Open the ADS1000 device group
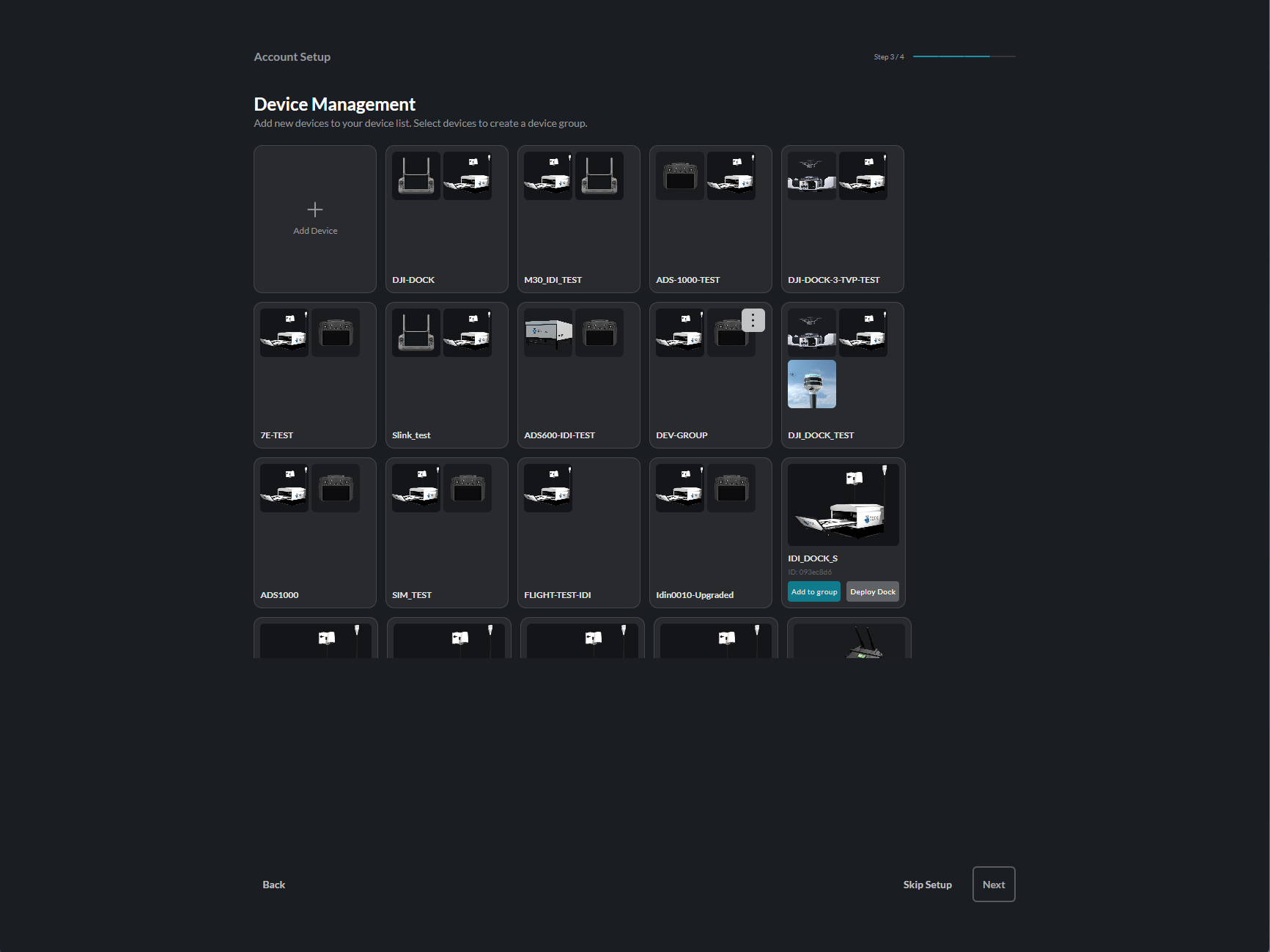1270x952 pixels. pos(314,533)
